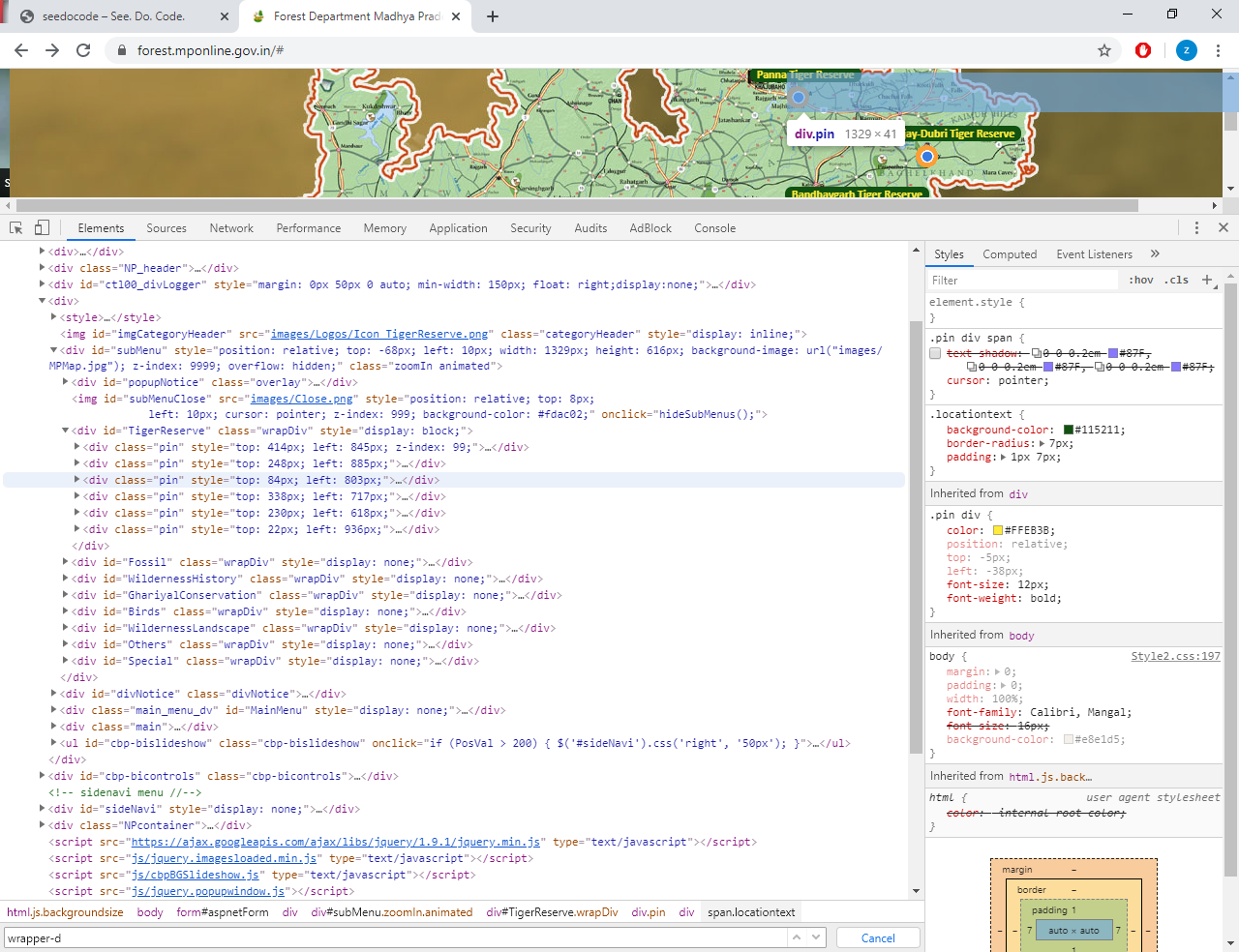1239x952 pixels.
Task: Open the Application tab
Action: [x=459, y=228]
